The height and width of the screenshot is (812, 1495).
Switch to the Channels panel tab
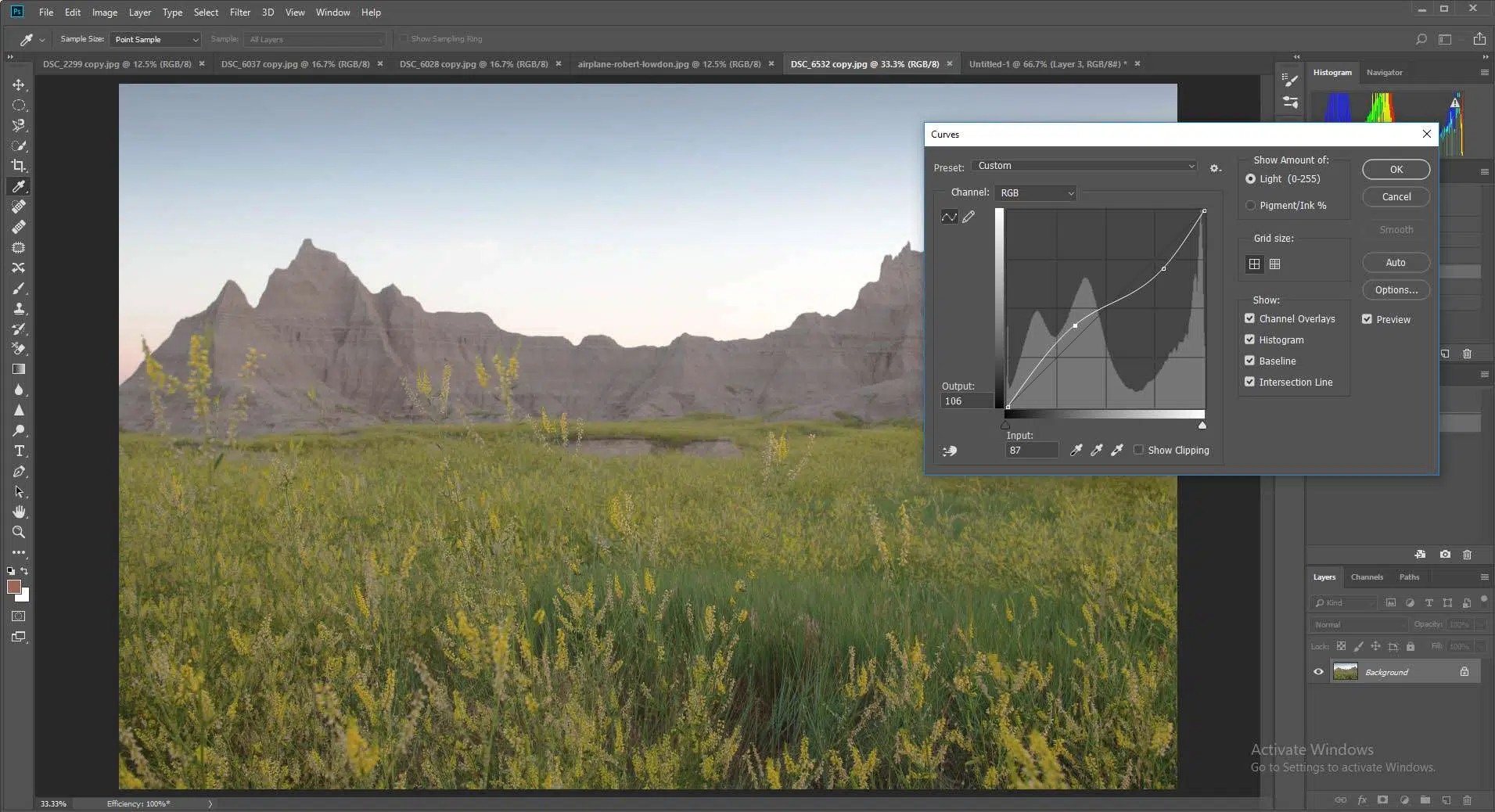(x=1366, y=577)
